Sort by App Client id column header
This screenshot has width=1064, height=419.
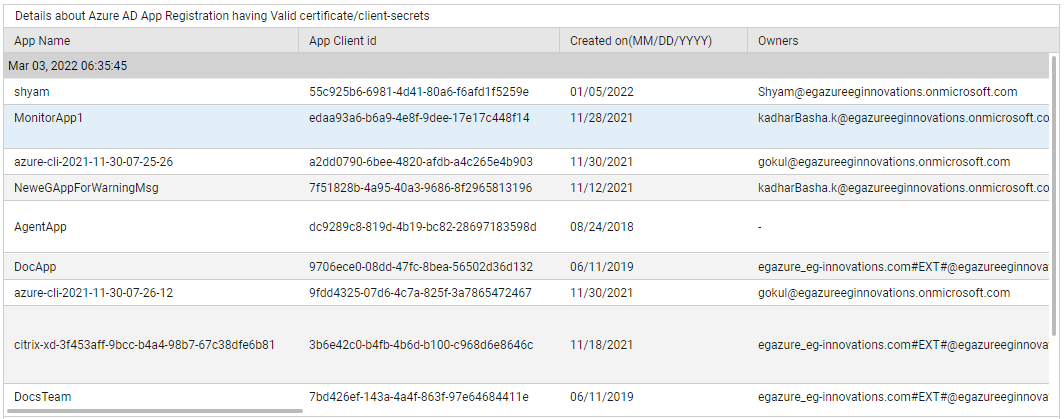coord(429,41)
